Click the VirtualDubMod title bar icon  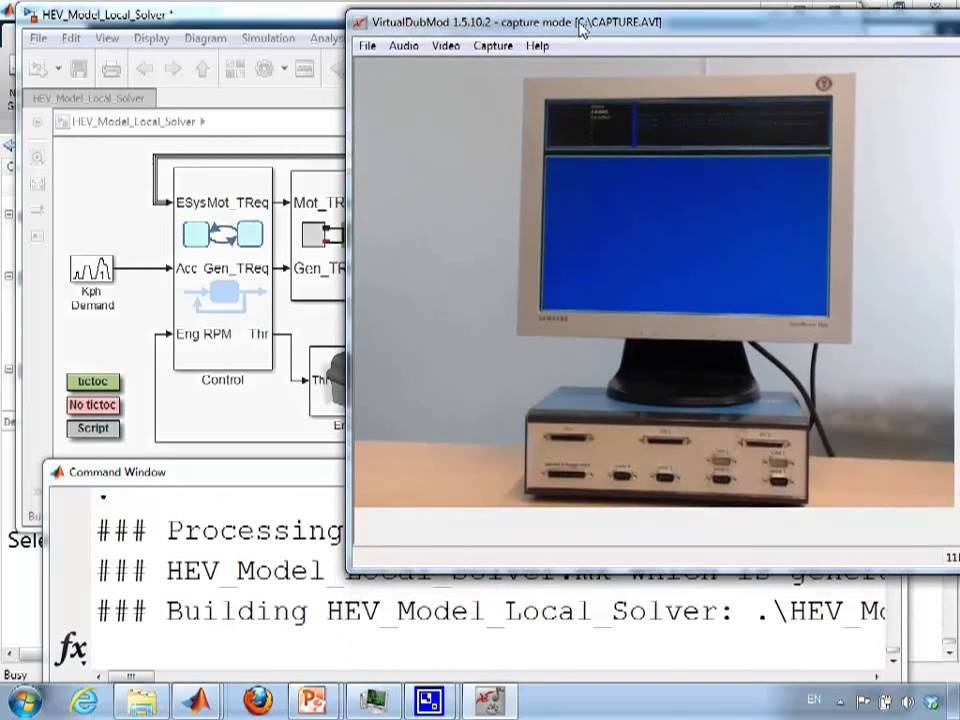(360, 23)
